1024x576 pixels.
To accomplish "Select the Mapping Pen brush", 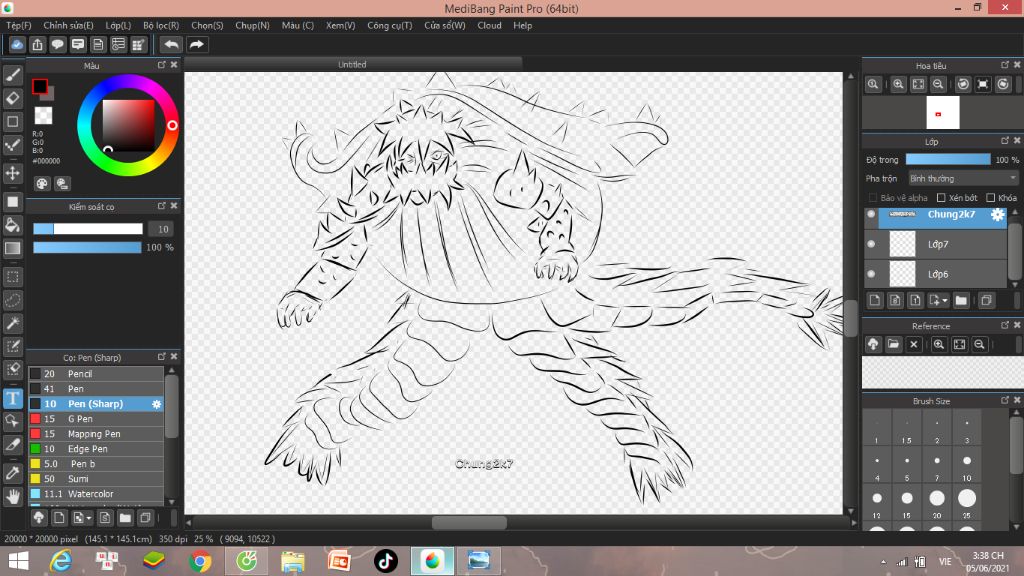I will click(95, 434).
